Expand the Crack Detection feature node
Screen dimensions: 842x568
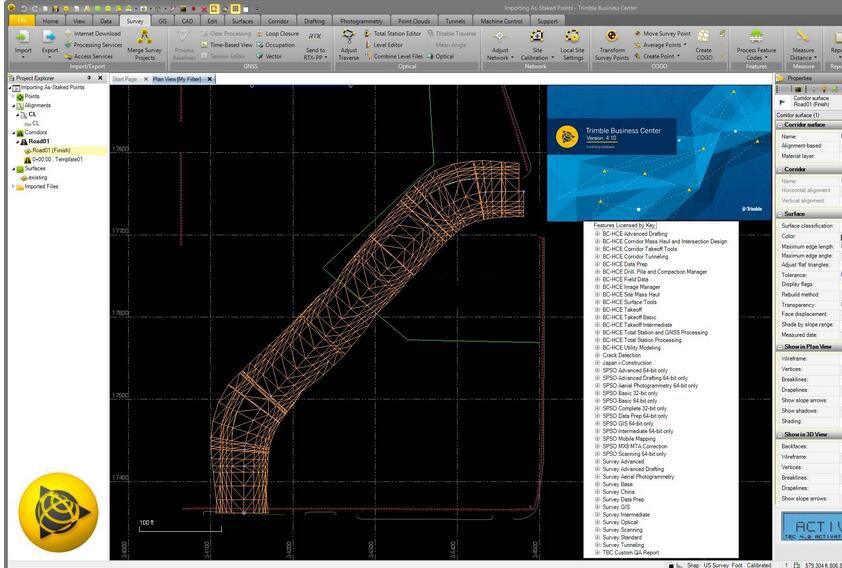(x=597, y=355)
